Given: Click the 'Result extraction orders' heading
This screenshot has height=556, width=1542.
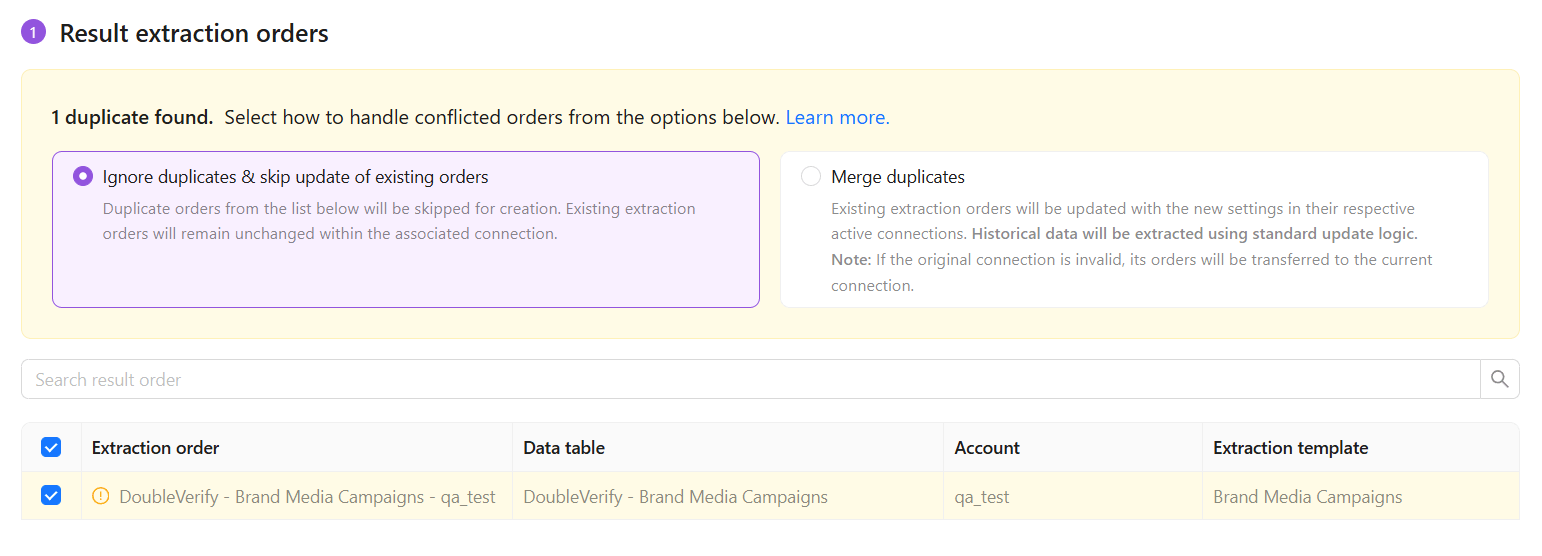Looking at the screenshot, I should point(194,33).
